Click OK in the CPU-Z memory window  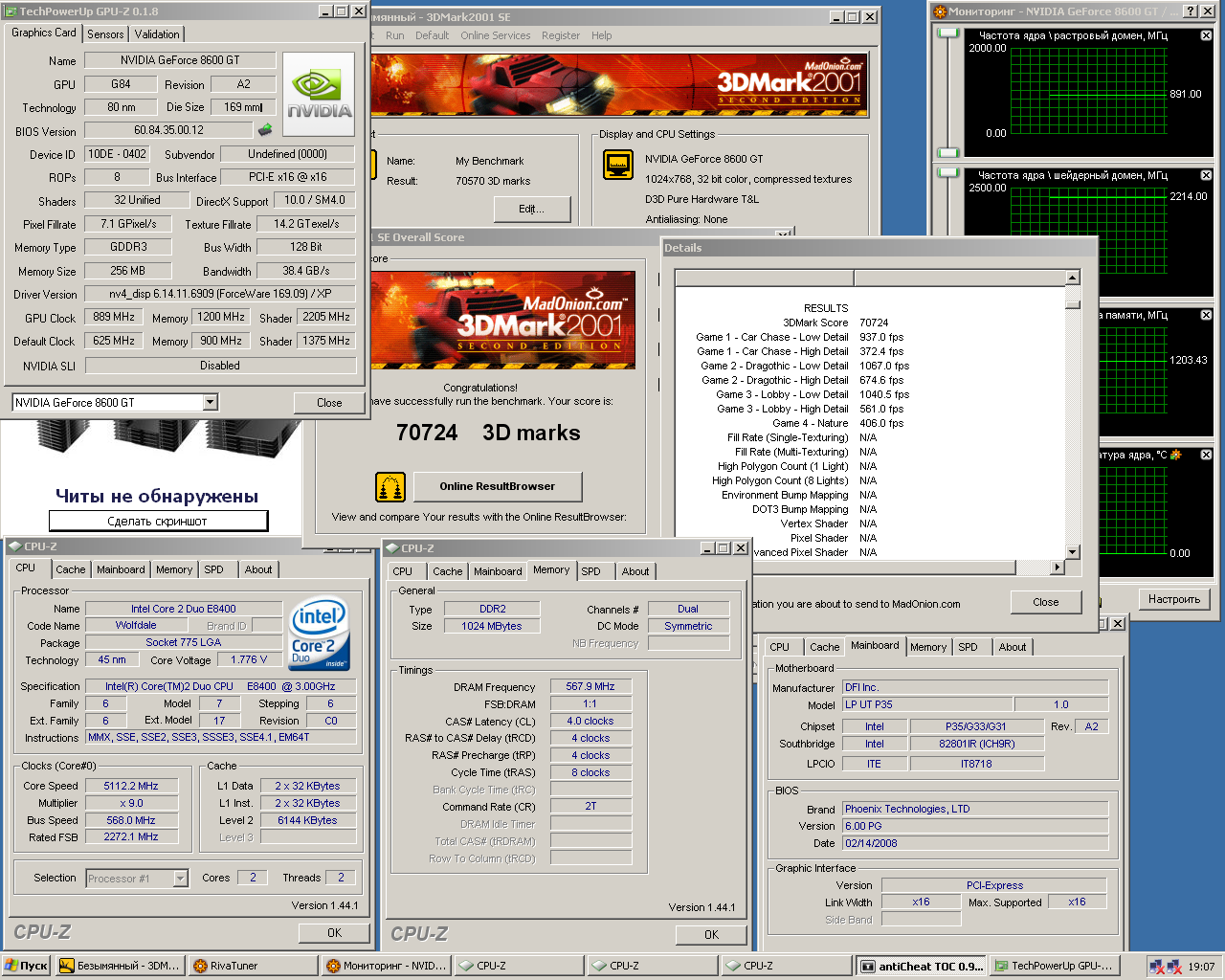pyautogui.click(x=711, y=935)
